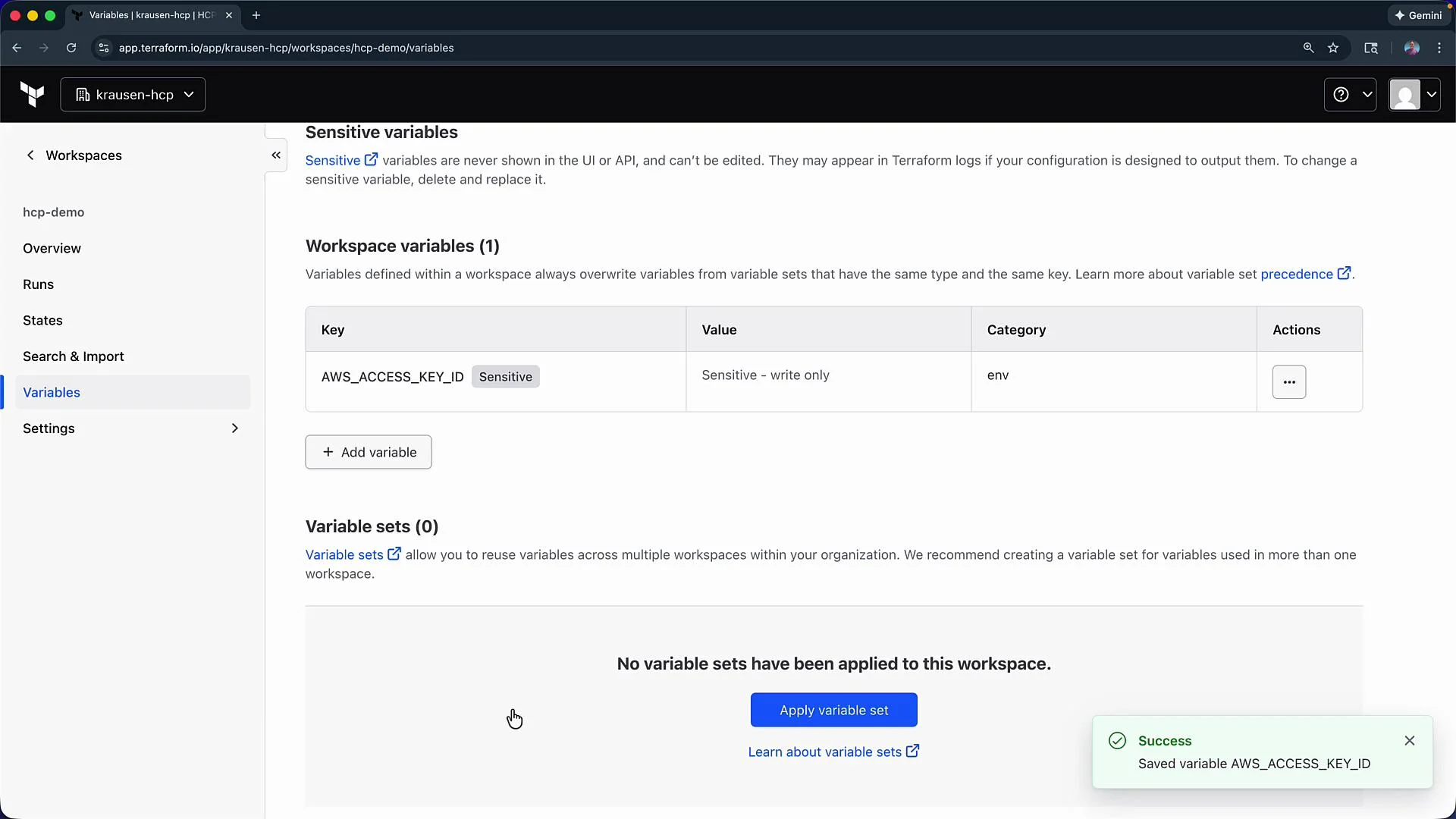1456x819 pixels.
Task: Open Chrome three-dot menu
Action: tap(1439, 48)
